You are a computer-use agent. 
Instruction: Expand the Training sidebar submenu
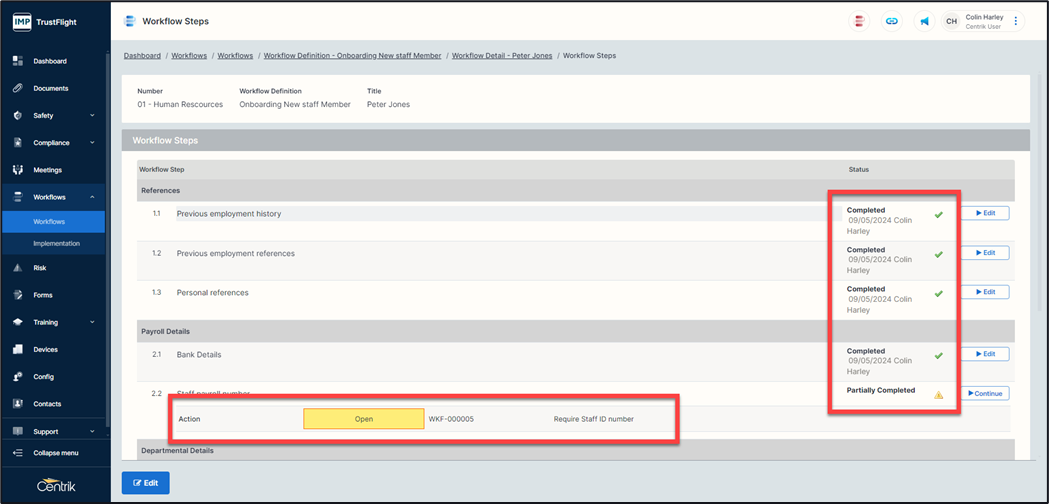click(92, 322)
